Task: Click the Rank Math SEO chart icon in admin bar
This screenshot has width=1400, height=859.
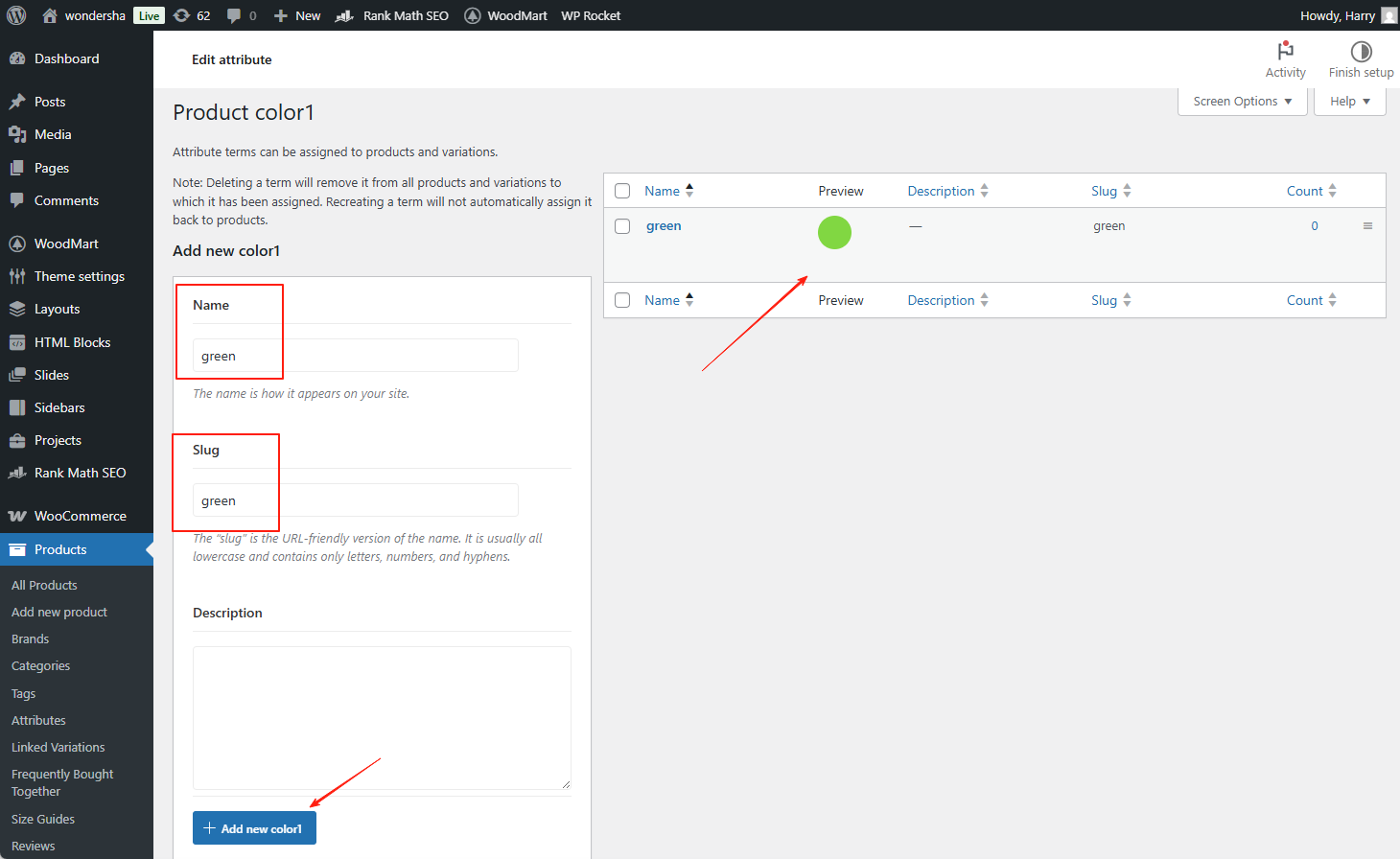Action: (344, 15)
